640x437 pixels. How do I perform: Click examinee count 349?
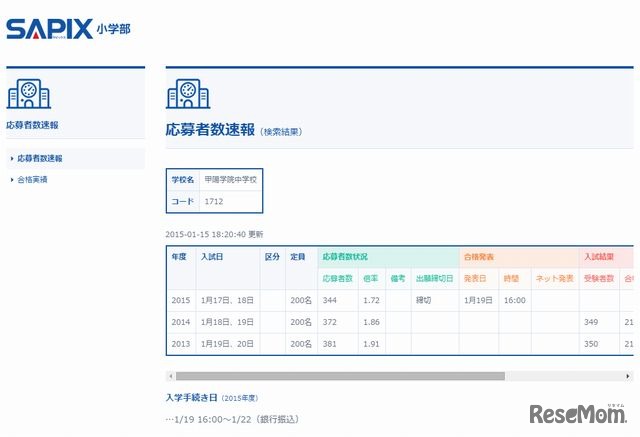point(591,322)
